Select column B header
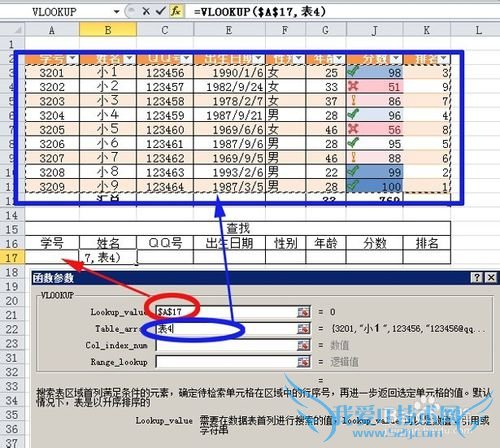Screen dimensions: 500x448 tap(108, 30)
